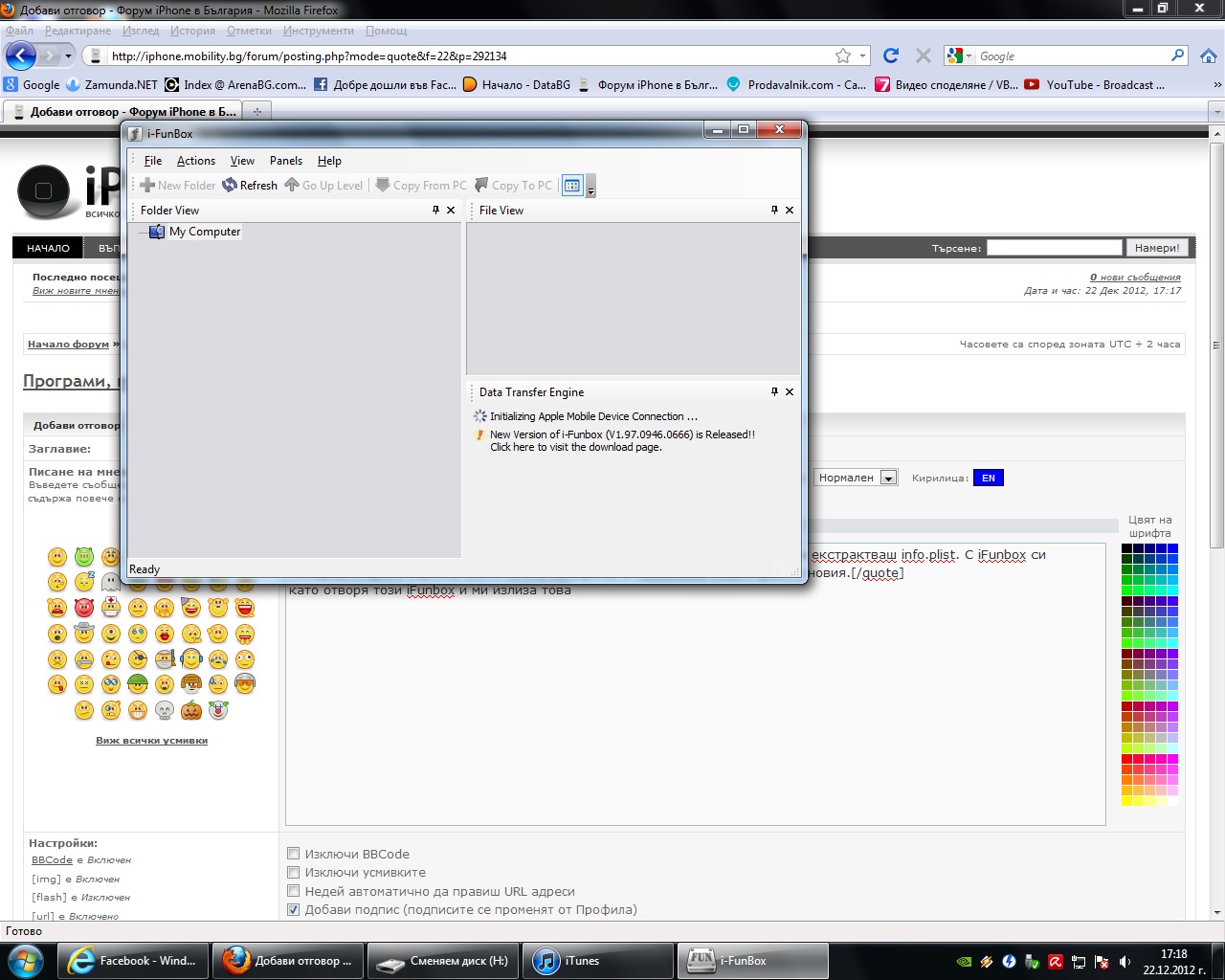Viewport: 1225px width, 980px height.
Task: Open the search engine selector dropdown
Action: click(959, 56)
